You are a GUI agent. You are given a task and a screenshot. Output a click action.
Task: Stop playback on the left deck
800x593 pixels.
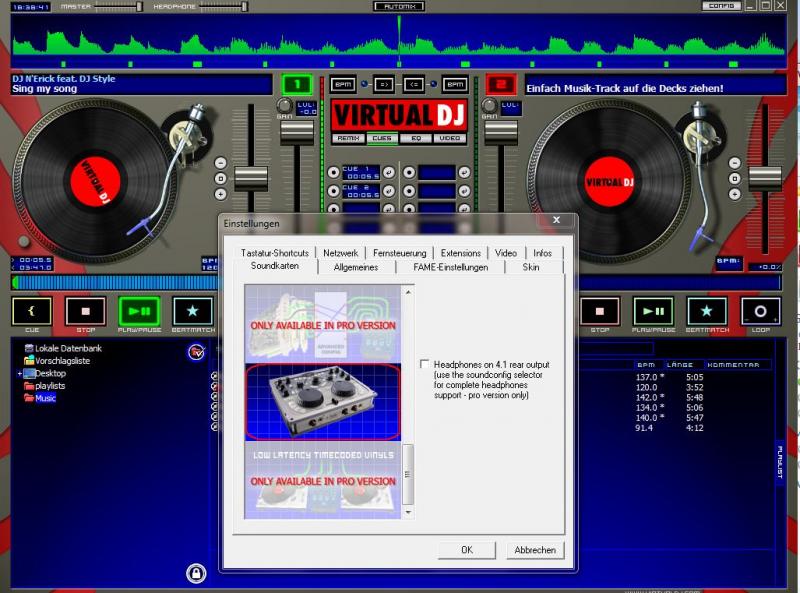click(x=85, y=311)
